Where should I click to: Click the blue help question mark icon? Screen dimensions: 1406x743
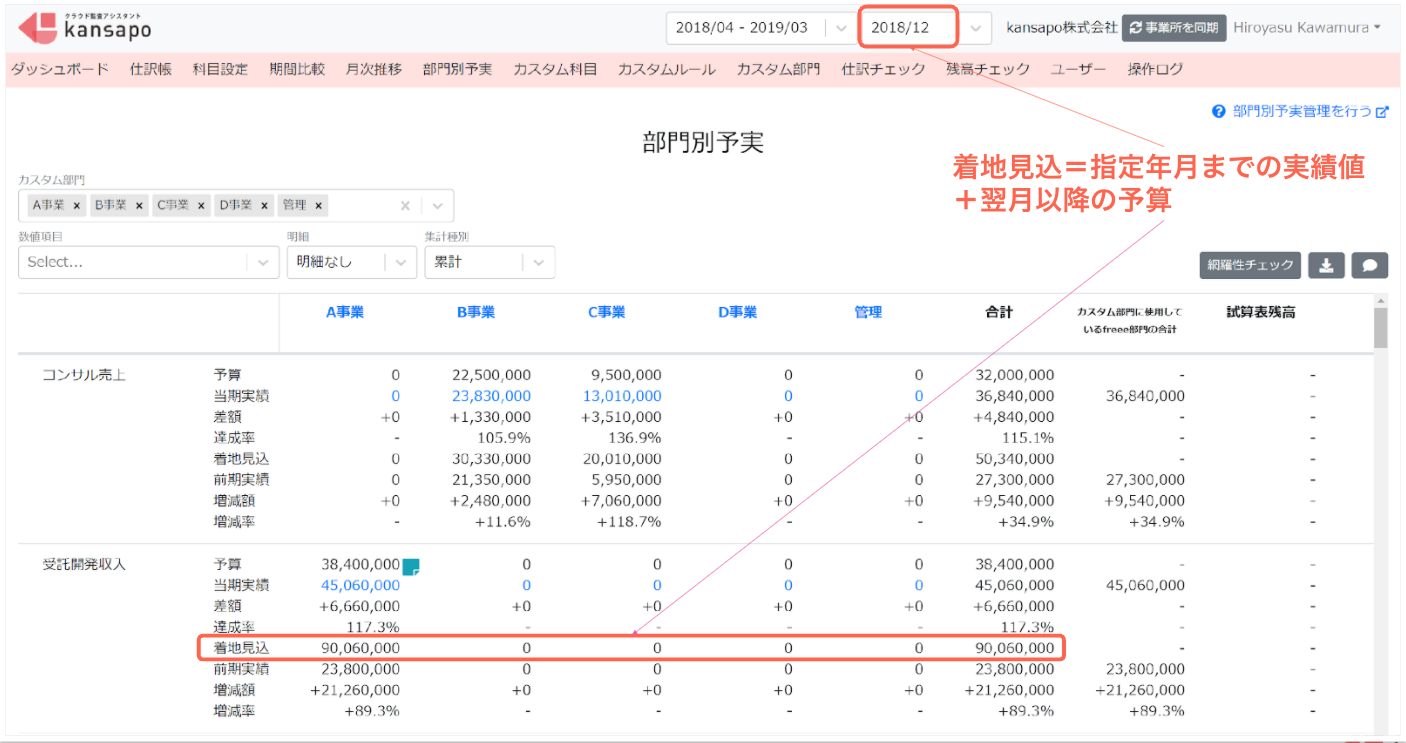pyautogui.click(x=1219, y=112)
